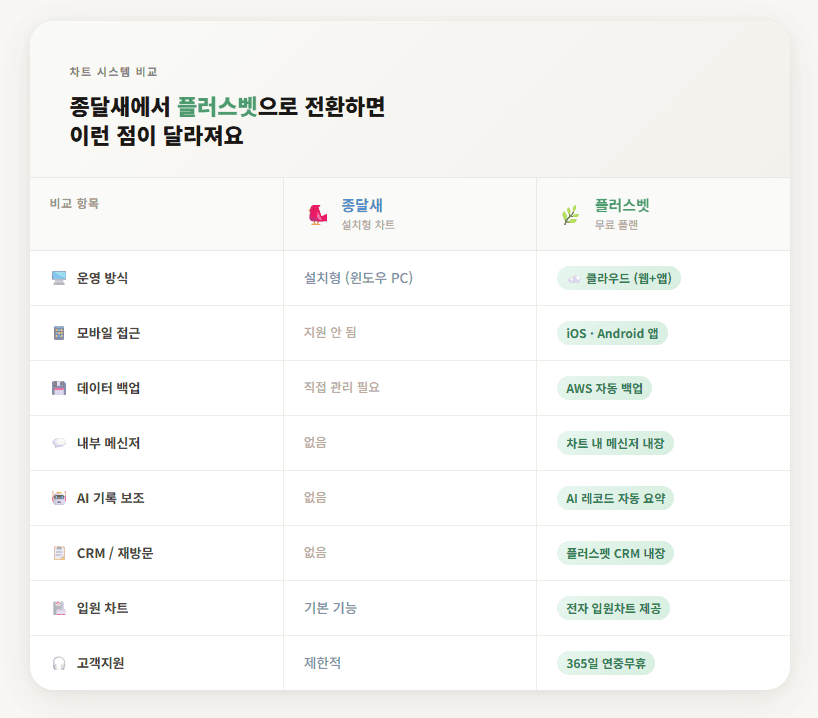Click 없음 in the AI 기록 보조 row

coord(315,497)
